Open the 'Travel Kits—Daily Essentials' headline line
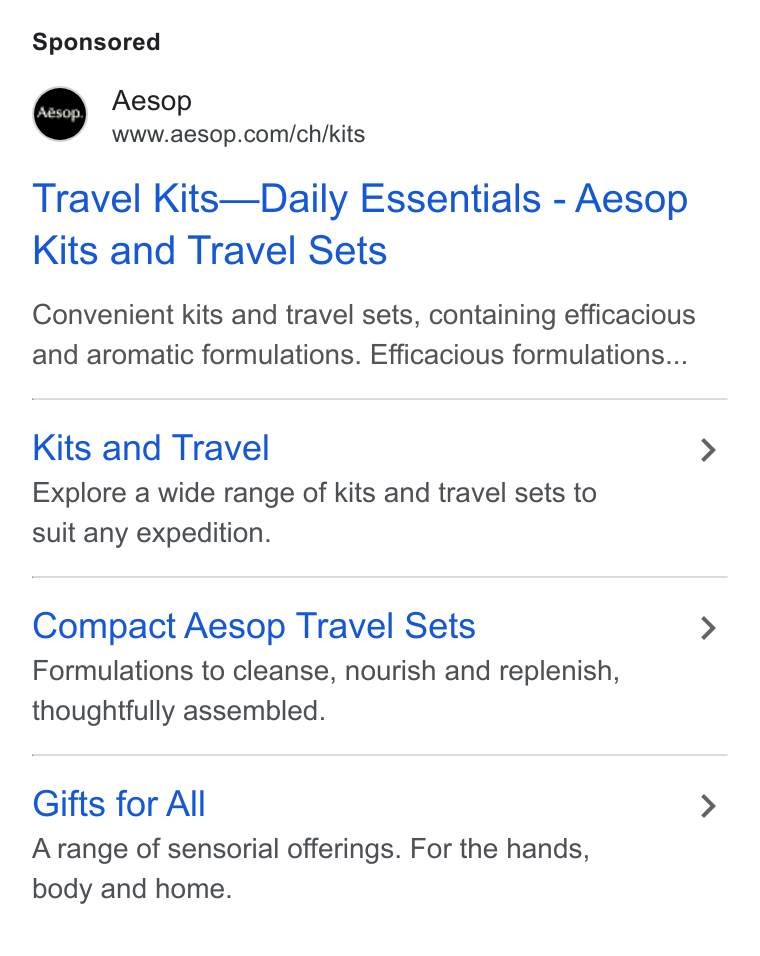Viewport: 760px width, 956px height. (x=360, y=199)
